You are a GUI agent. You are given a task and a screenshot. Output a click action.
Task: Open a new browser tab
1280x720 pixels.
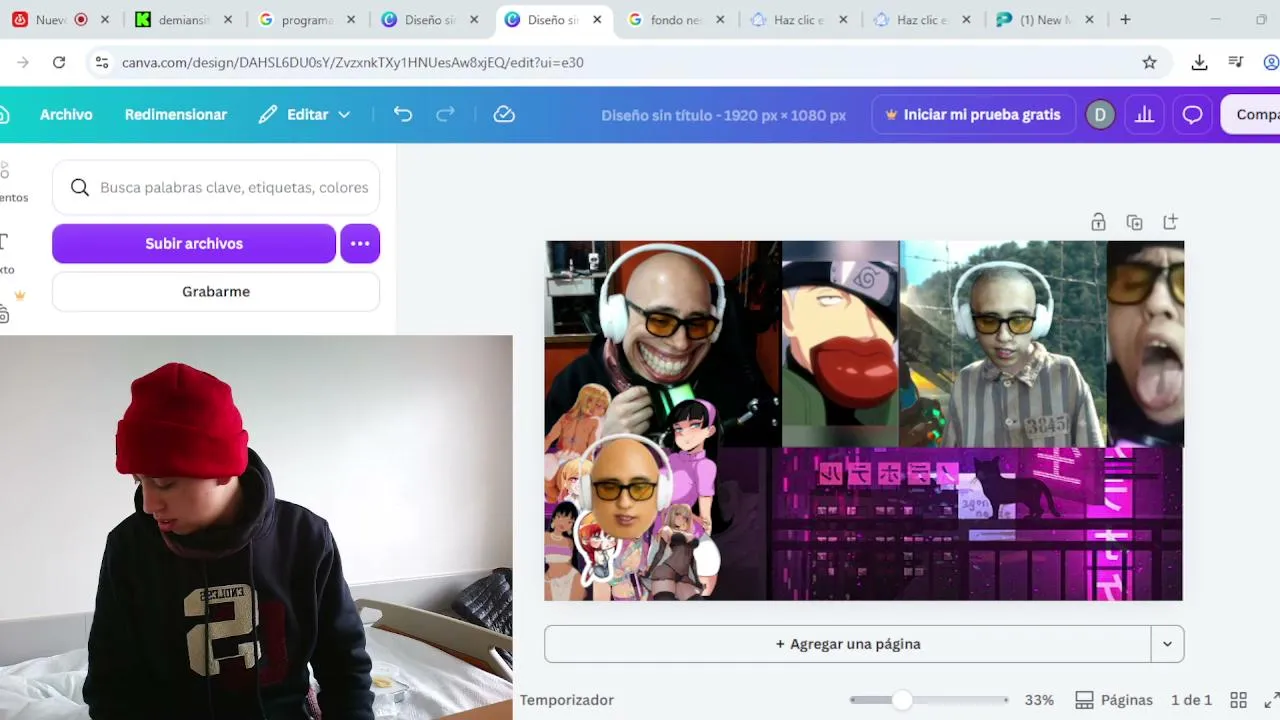pos(1125,19)
